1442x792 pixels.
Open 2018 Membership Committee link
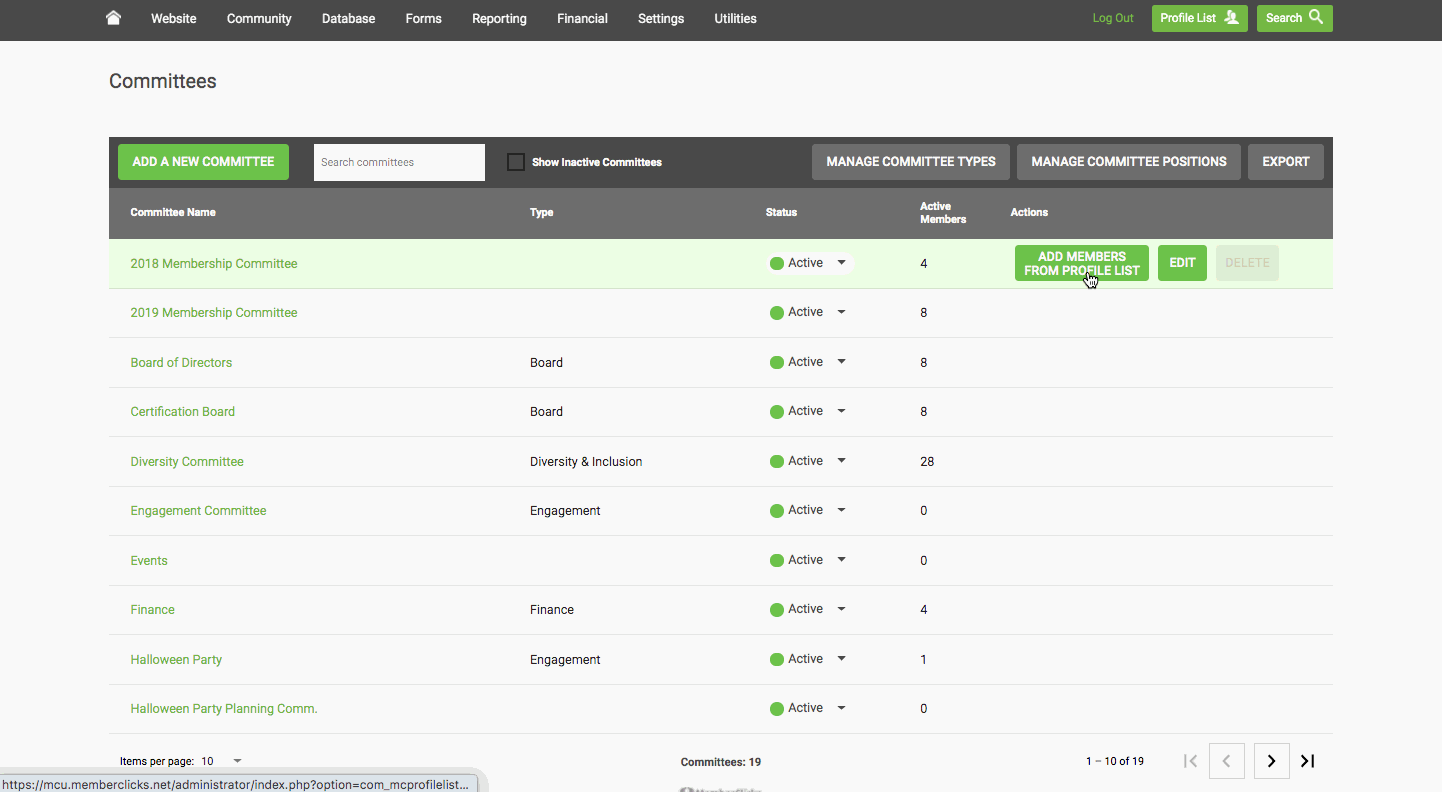click(214, 264)
